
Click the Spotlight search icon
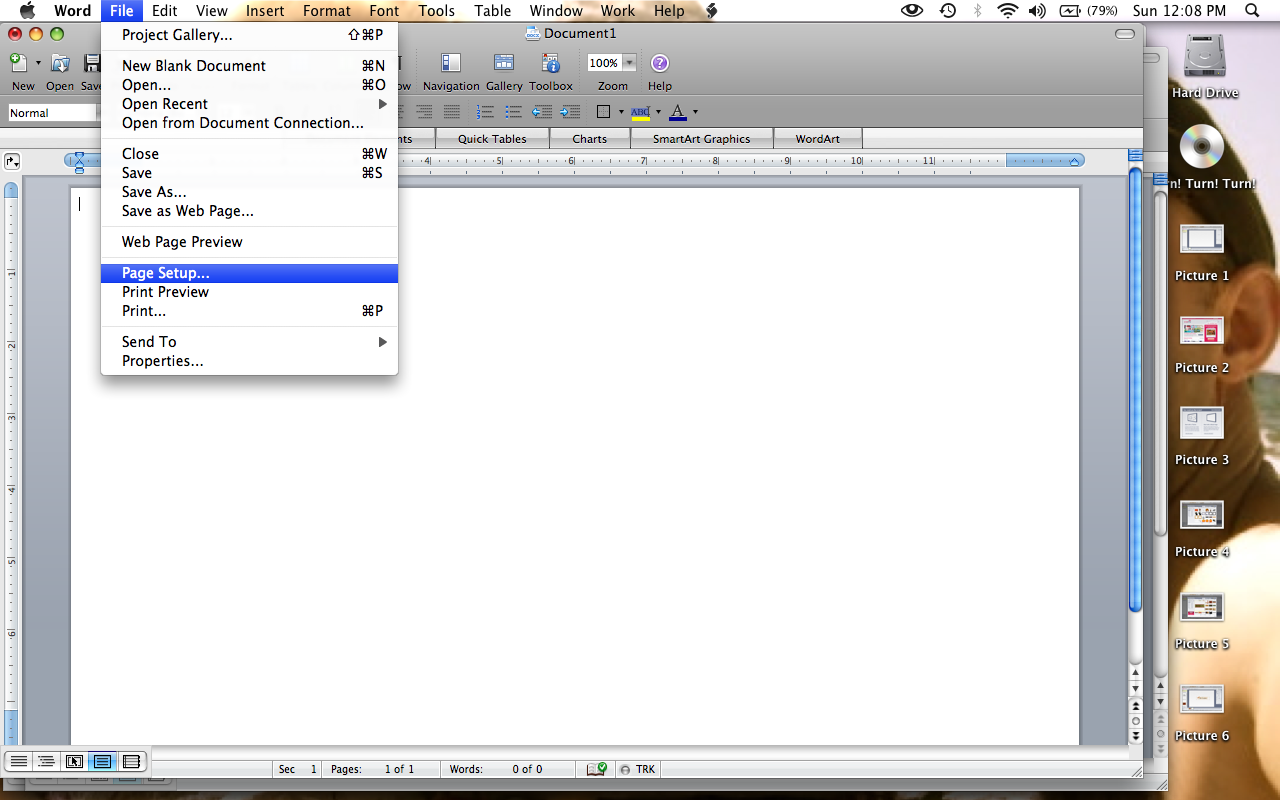tap(1252, 11)
